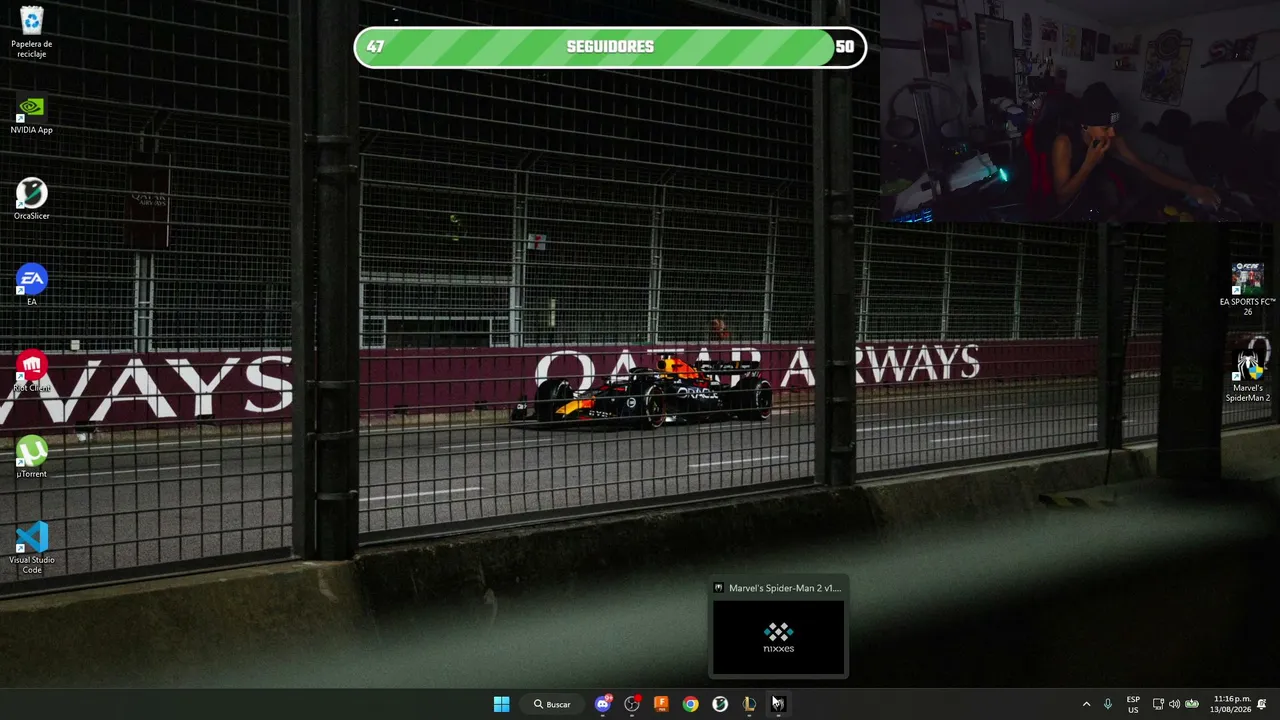Viewport: 1280px width, 720px height.
Task: Open the Papelera de reciclaje desktop icon
Action: pos(31,32)
